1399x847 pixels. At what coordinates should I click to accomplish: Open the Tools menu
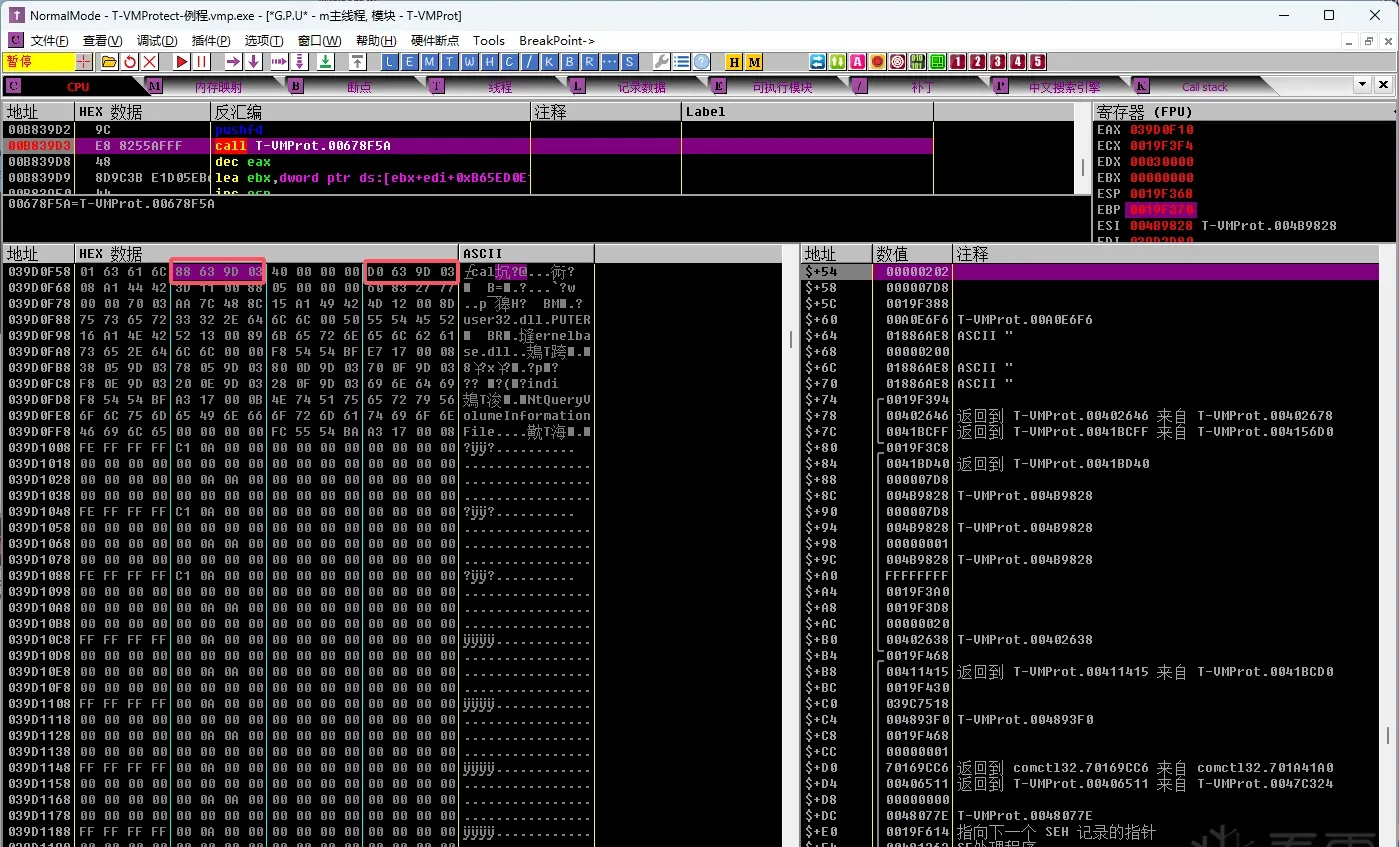point(489,41)
